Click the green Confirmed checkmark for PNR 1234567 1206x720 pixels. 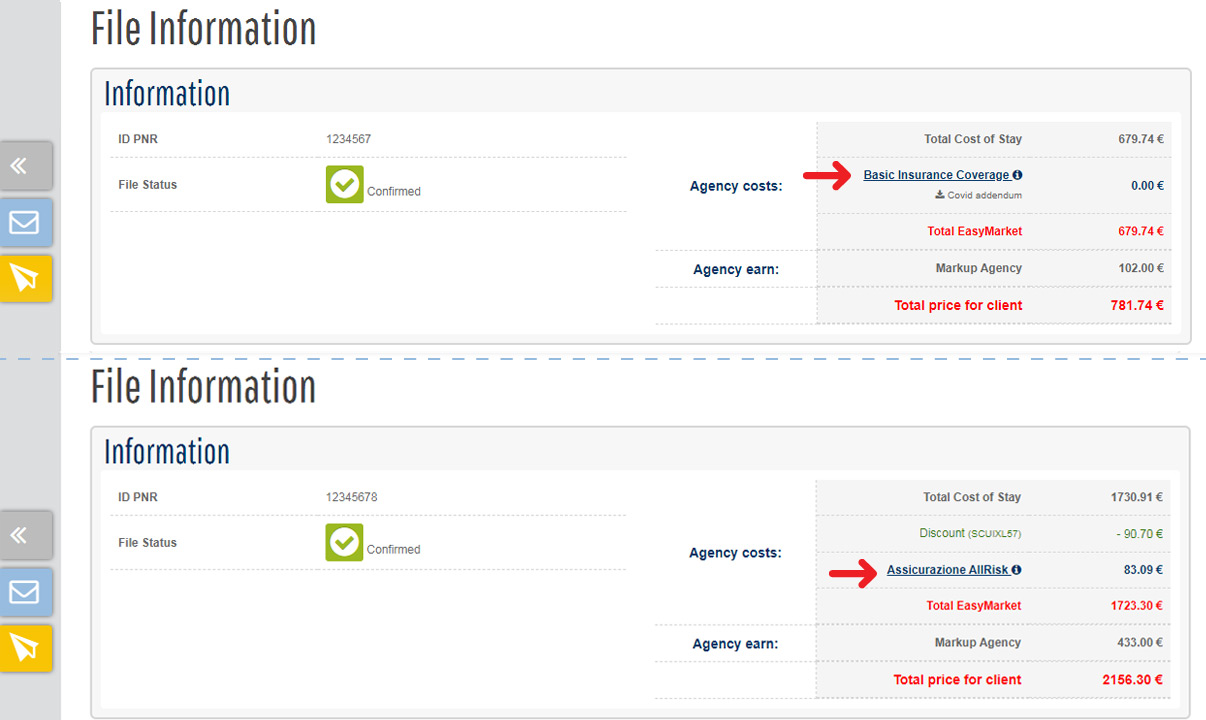click(344, 185)
